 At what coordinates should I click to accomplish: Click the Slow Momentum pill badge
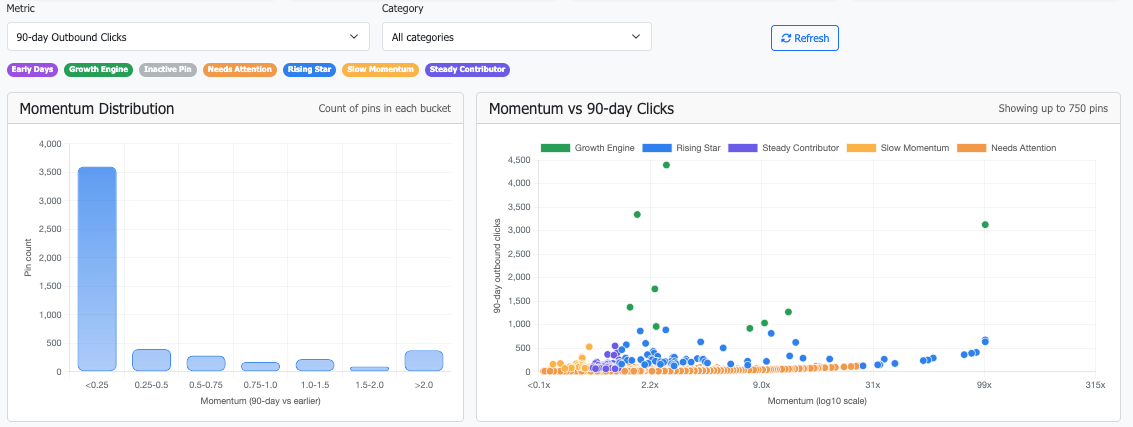coord(379,70)
